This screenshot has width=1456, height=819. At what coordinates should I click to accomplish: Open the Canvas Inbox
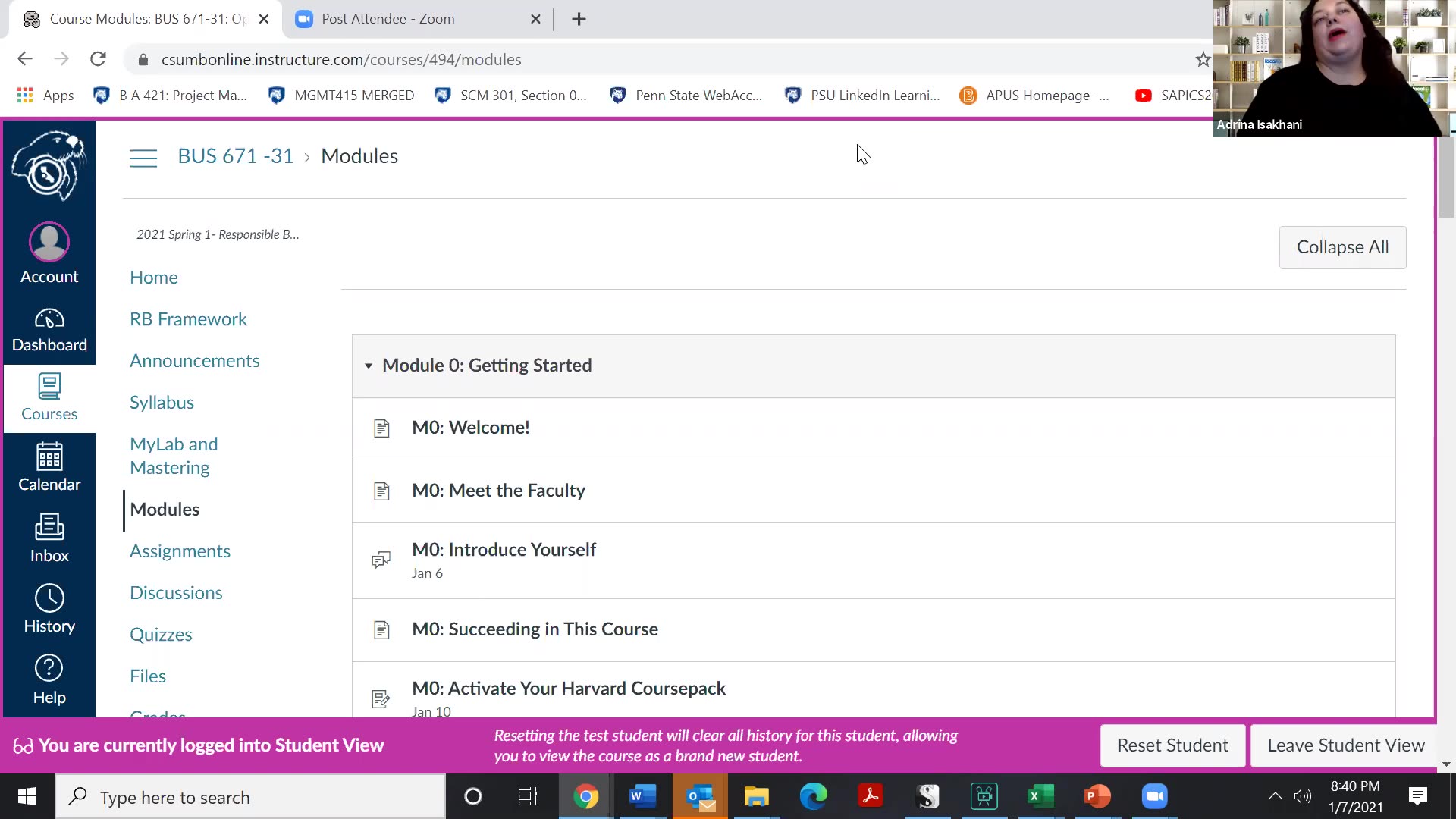[49, 538]
